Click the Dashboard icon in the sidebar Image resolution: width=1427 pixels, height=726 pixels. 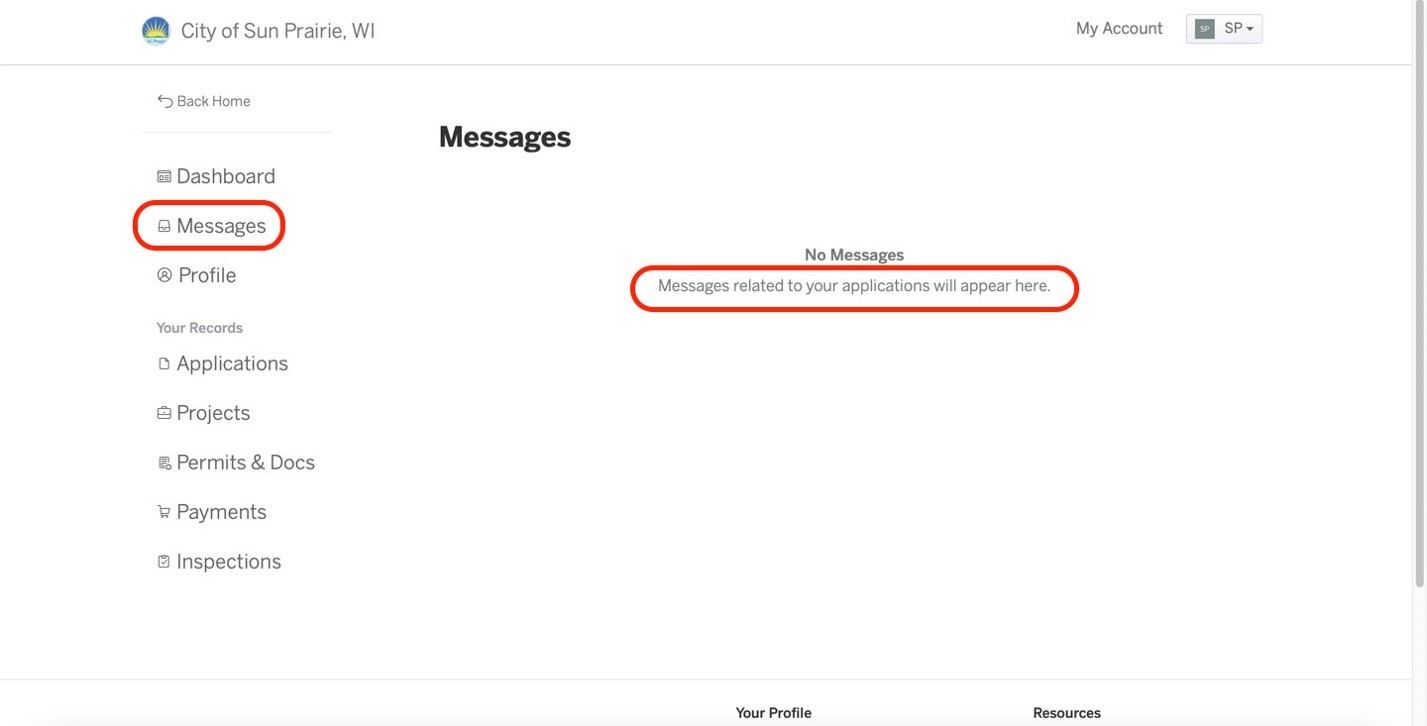(x=164, y=177)
